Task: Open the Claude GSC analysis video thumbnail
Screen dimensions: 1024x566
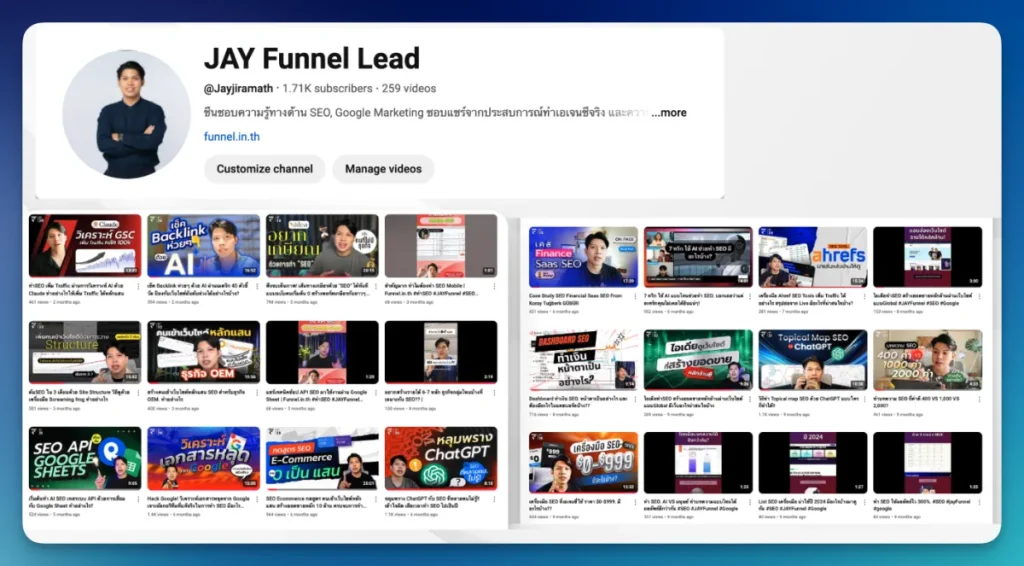Action: click(85, 245)
